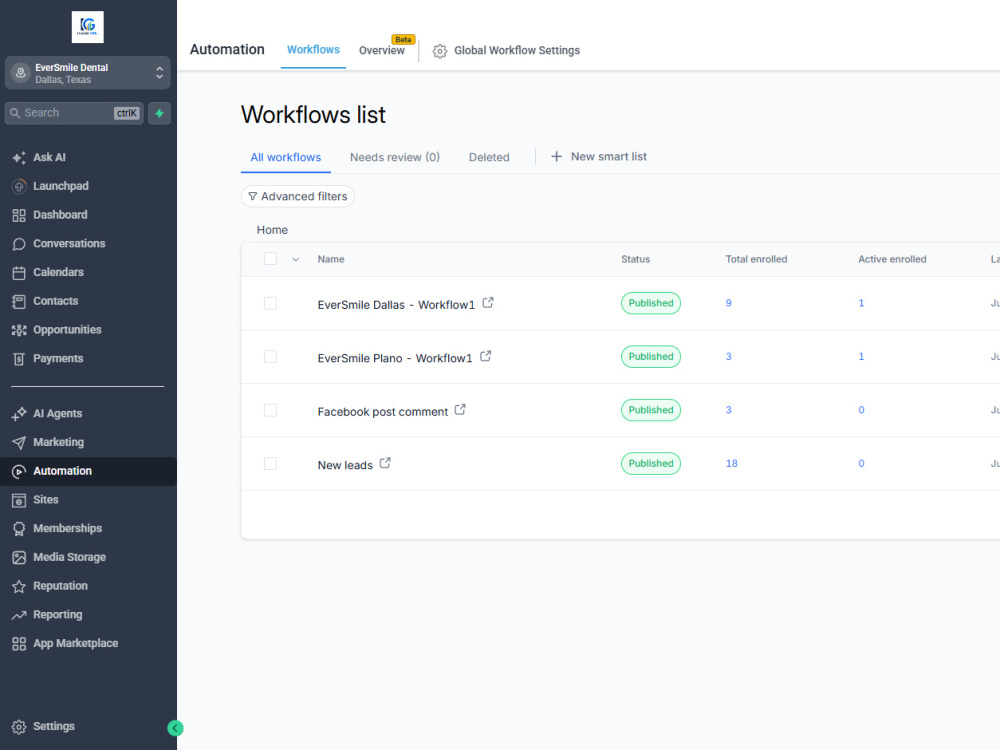Open Reputation star icon
This screenshot has height=750, width=1000.
(x=19, y=586)
